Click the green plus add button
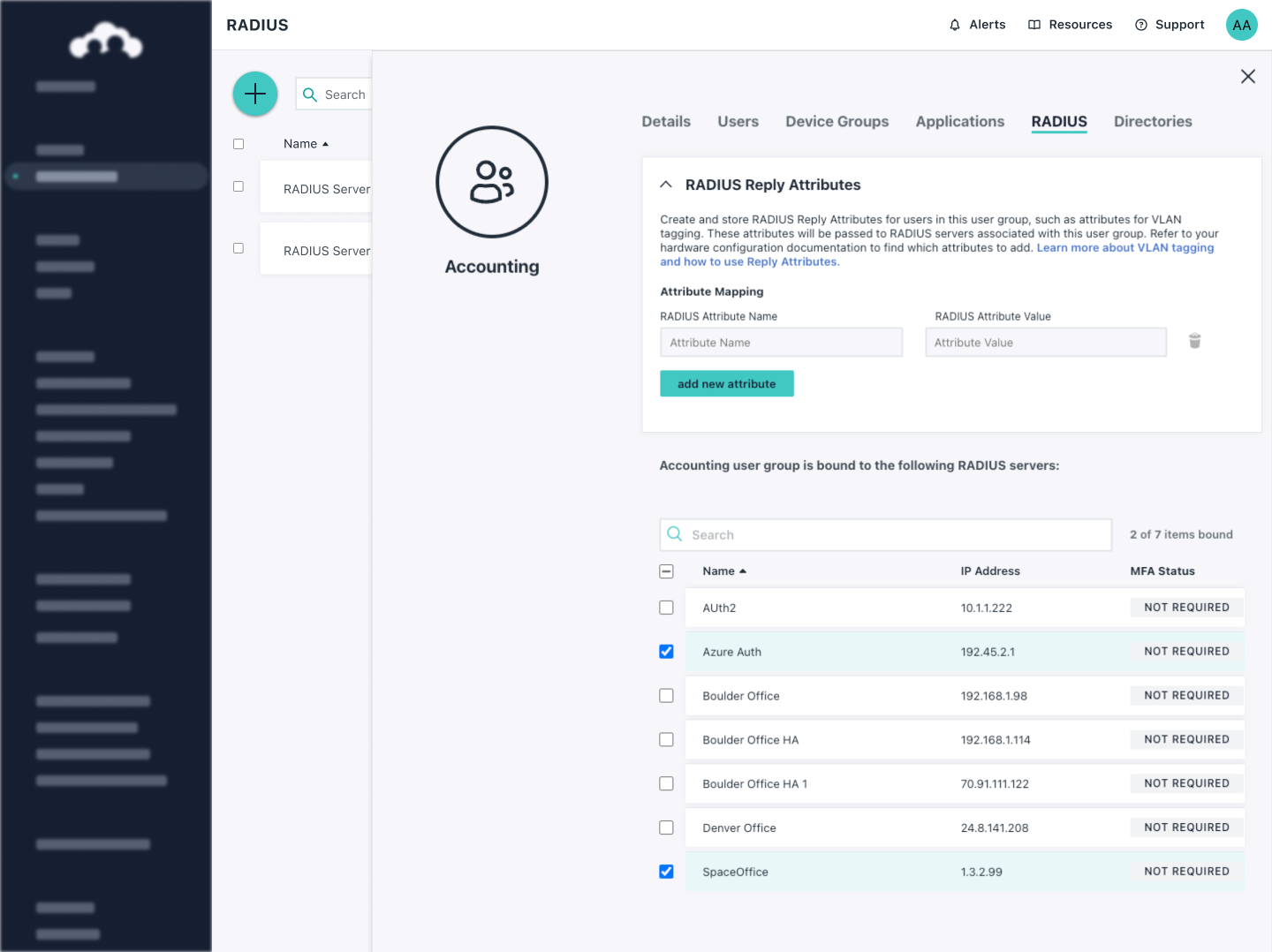The image size is (1272, 952). (255, 94)
